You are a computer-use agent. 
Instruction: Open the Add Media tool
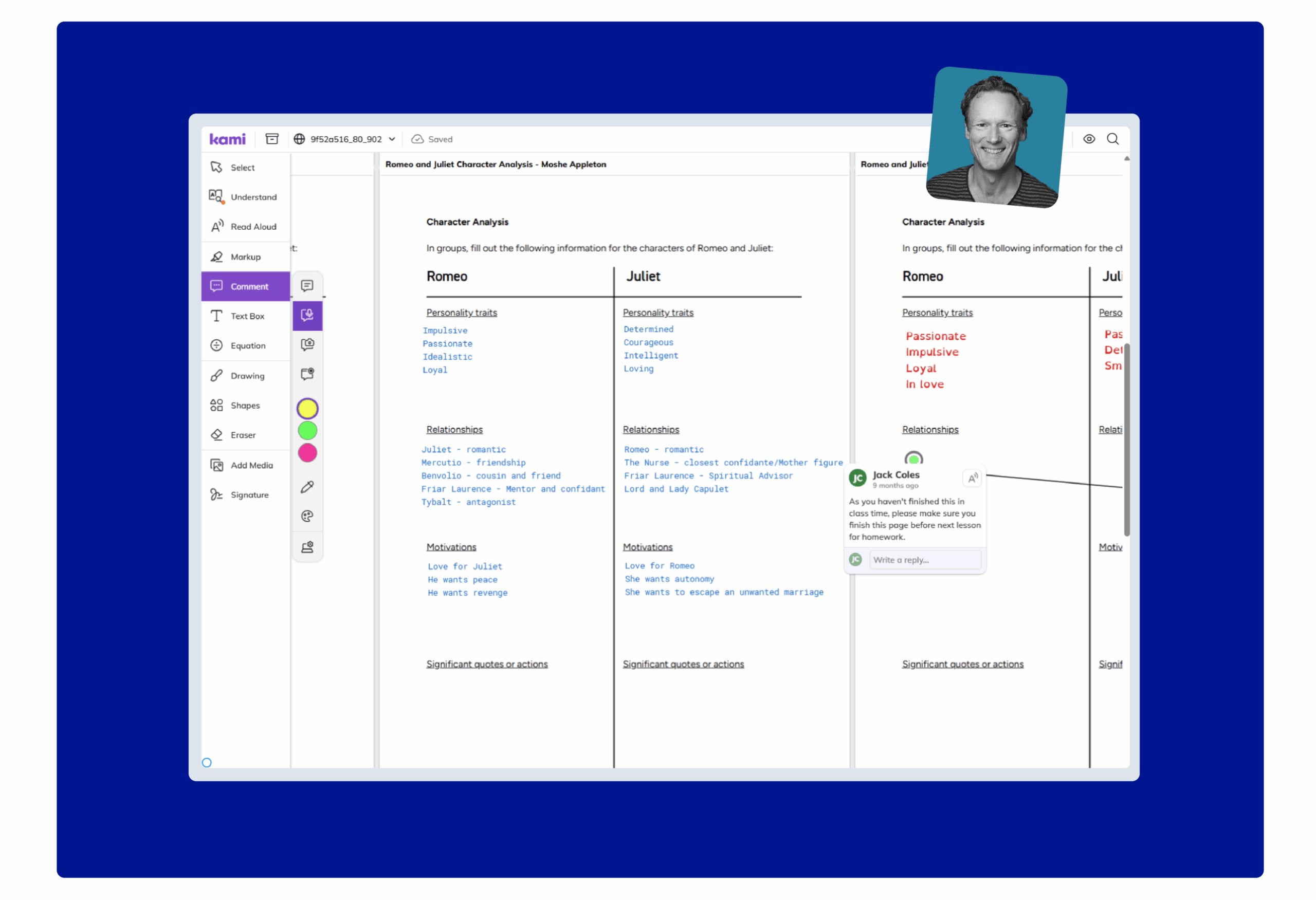(245, 465)
